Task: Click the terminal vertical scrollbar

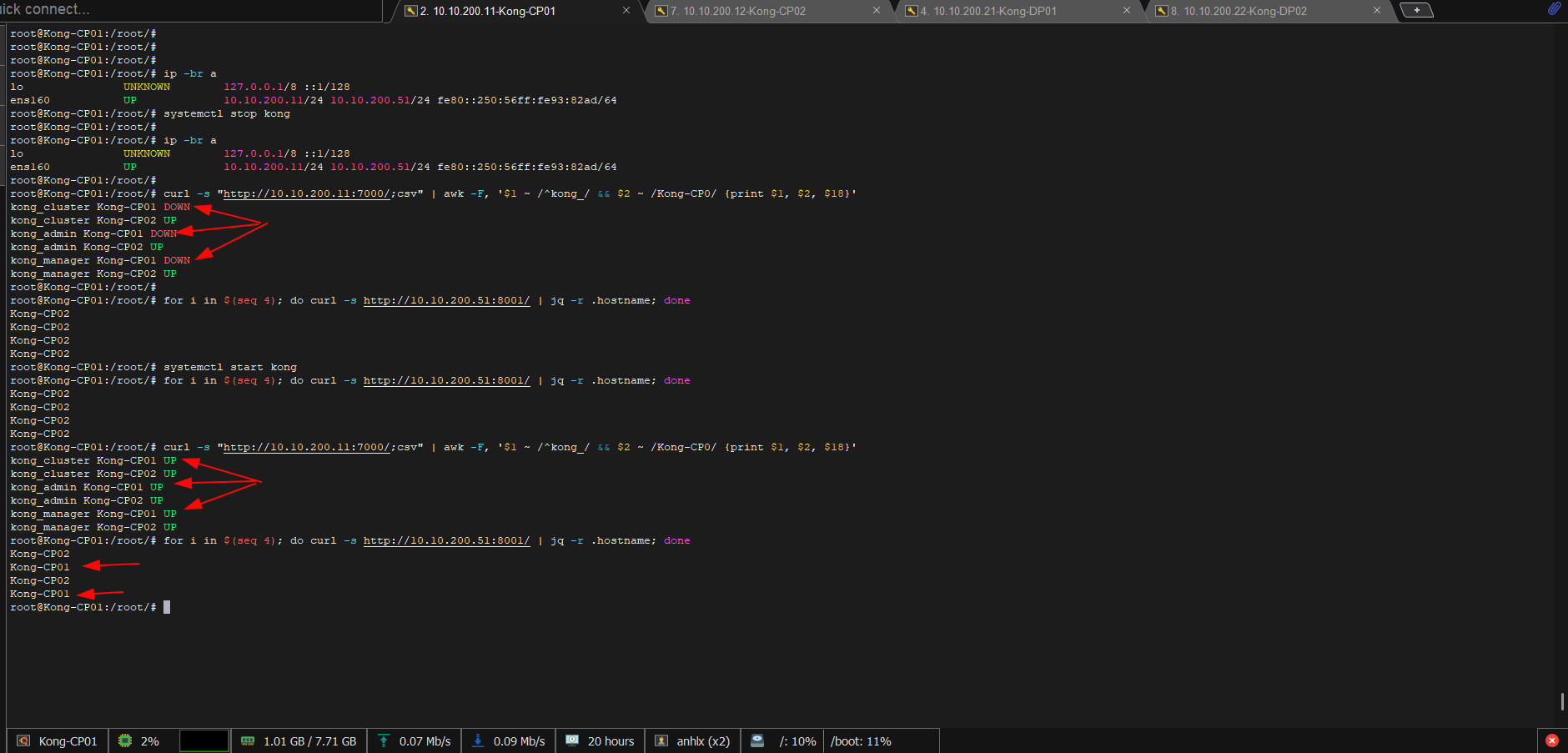Action: click(x=1562, y=701)
